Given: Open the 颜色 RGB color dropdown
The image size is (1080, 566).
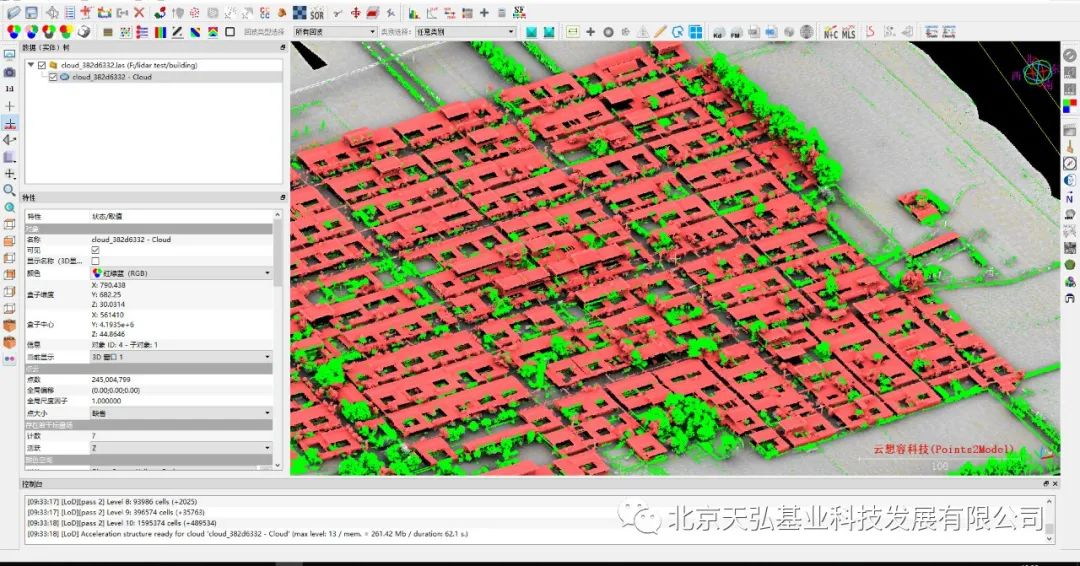Looking at the screenshot, I should (181, 273).
